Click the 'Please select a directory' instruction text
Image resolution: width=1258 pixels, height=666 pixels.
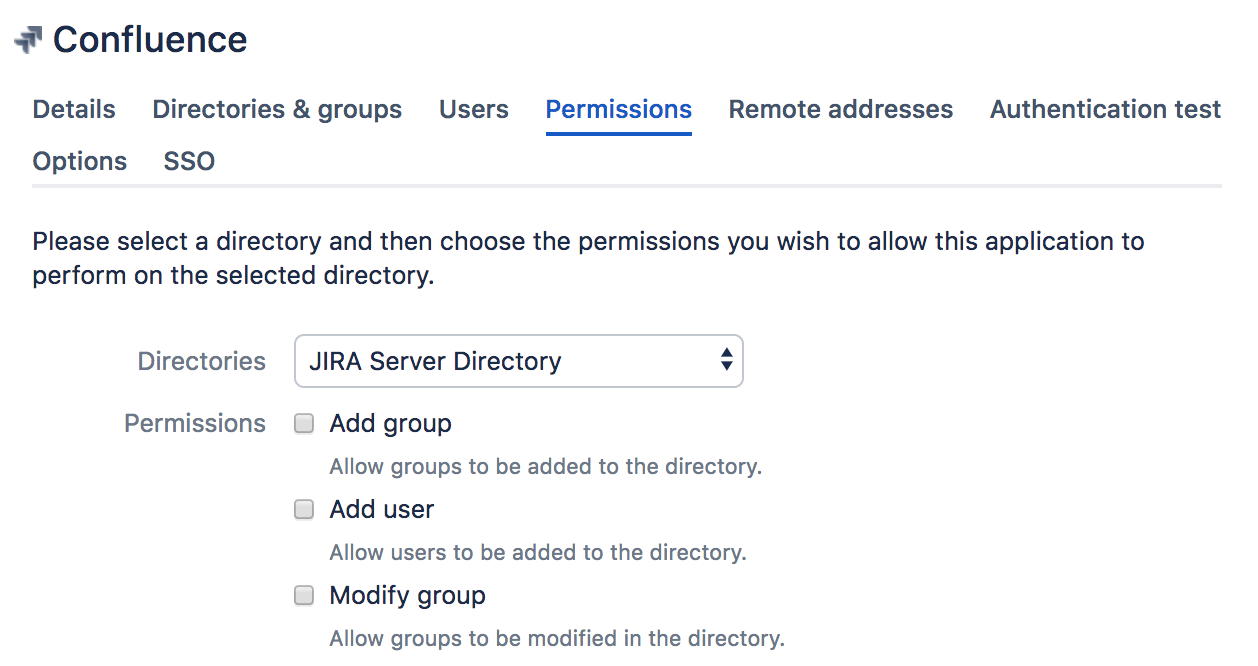[588, 258]
